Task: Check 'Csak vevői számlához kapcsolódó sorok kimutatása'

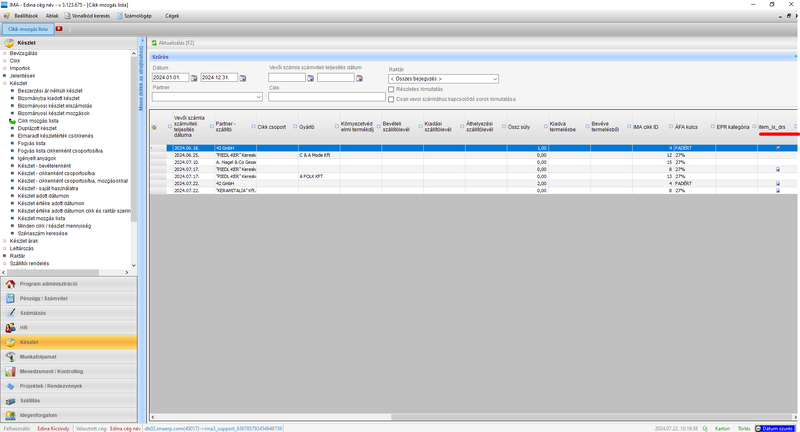Action: [x=391, y=99]
